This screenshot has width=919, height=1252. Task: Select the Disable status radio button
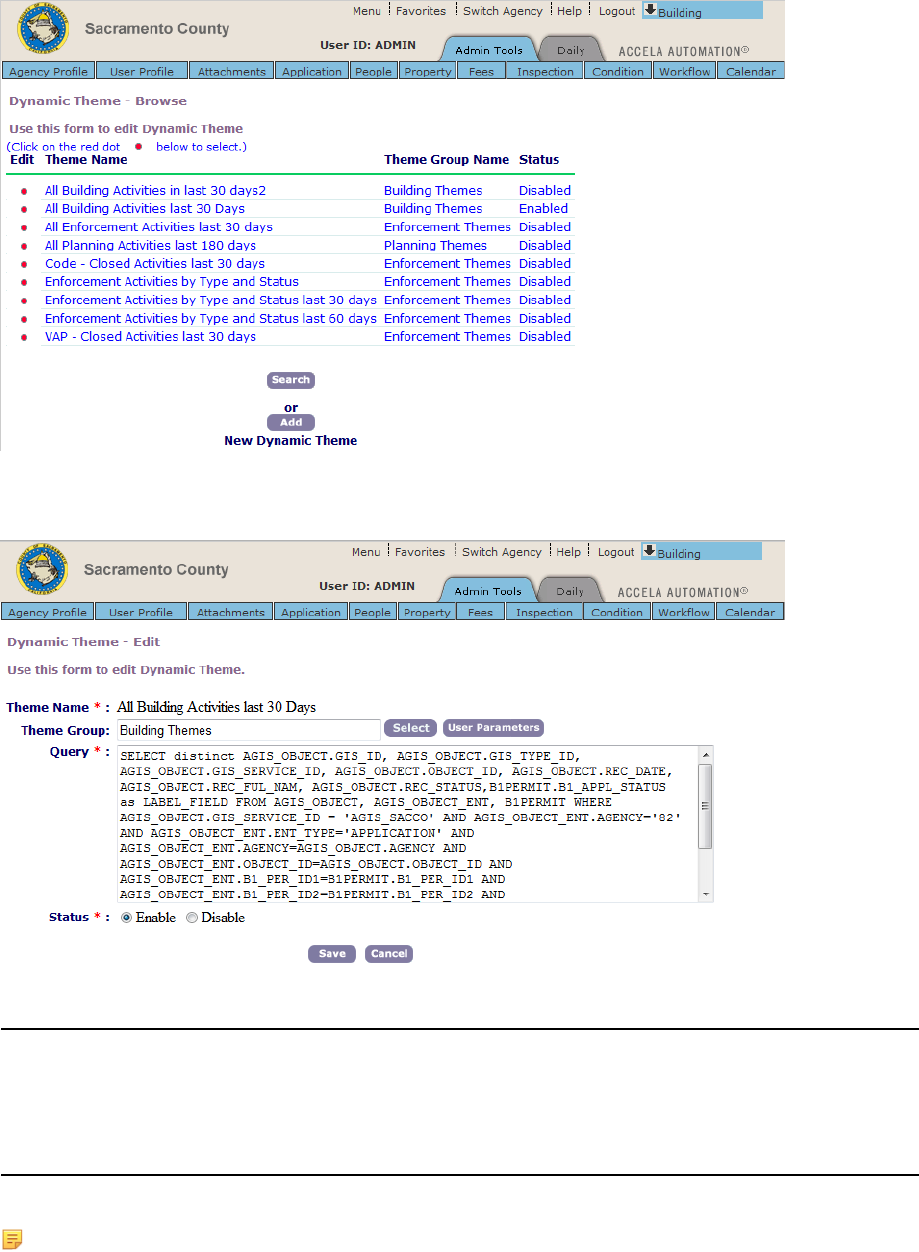pos(192,918)
